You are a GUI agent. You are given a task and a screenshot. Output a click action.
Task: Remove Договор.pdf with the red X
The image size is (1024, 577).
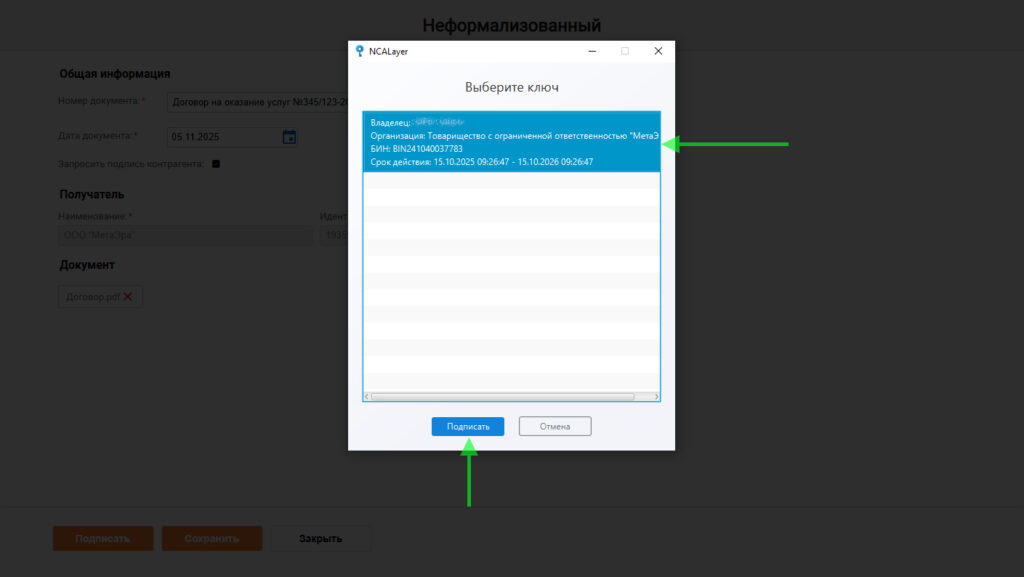tap(128, 297)
